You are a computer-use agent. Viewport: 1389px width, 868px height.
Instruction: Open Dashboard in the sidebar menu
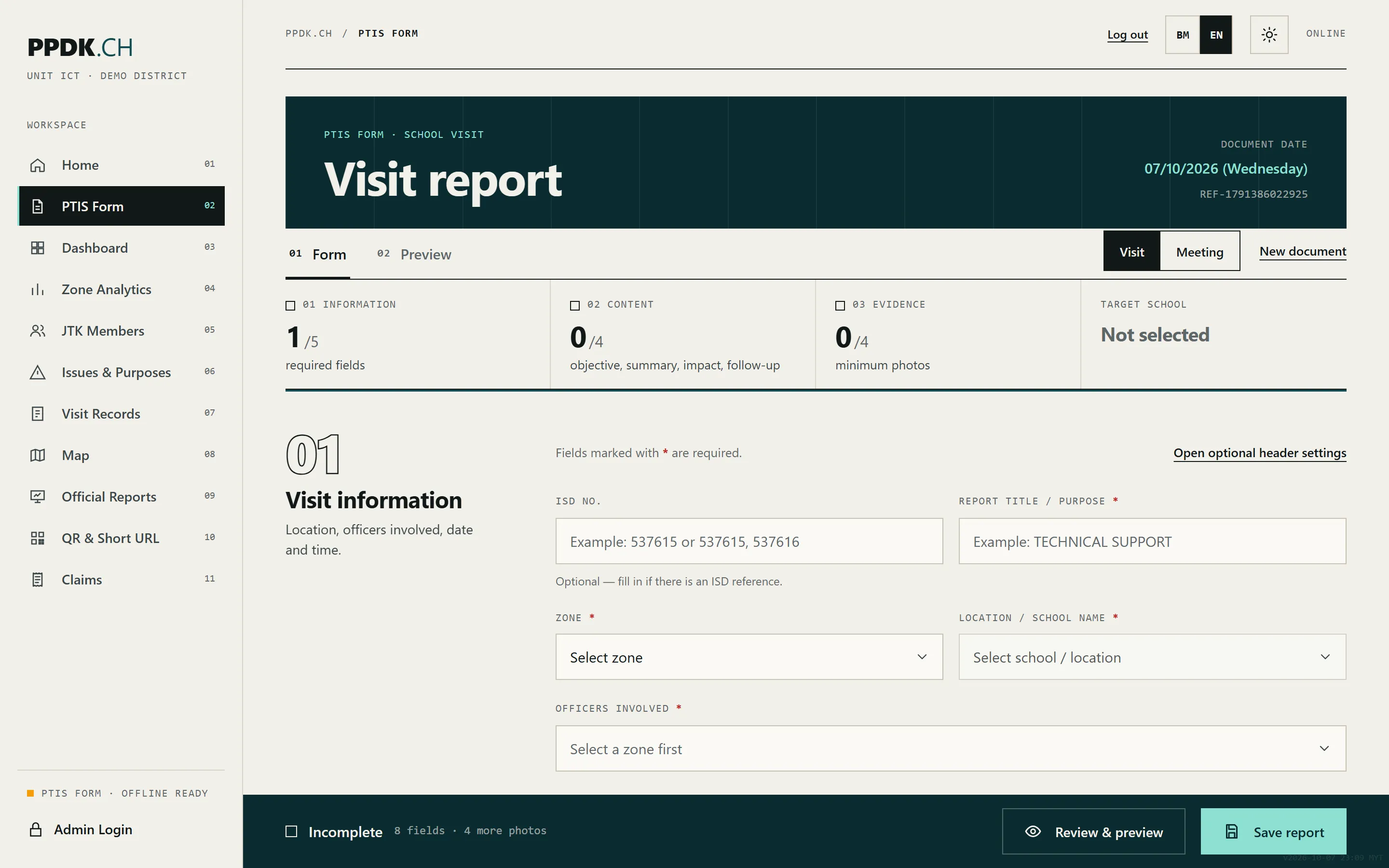[122, 248]
